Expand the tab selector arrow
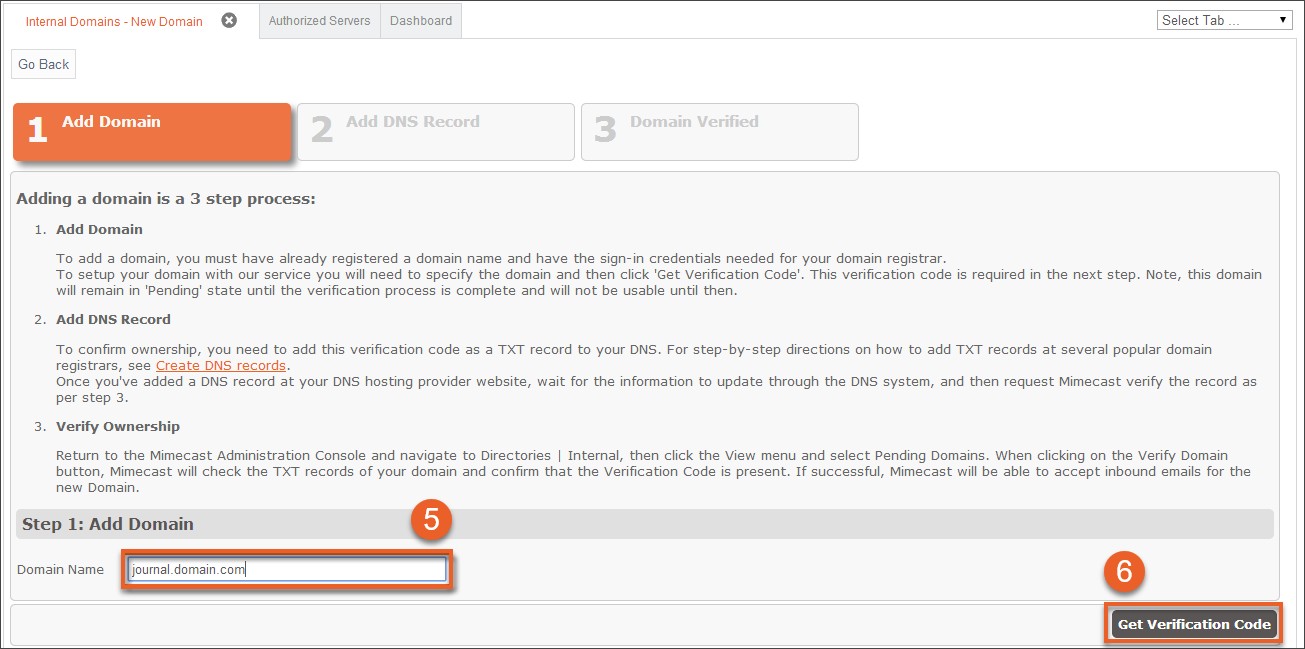 point(1283,18)
